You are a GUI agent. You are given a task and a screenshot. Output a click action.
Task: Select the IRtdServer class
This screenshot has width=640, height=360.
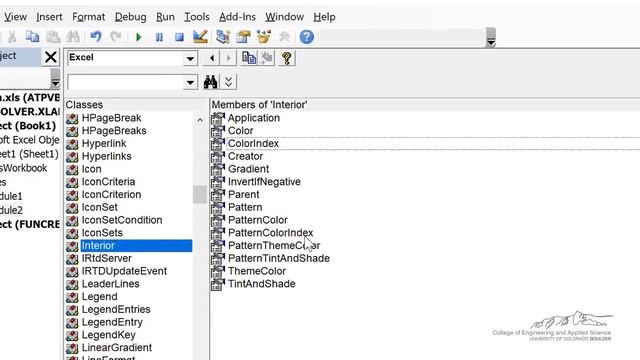point(107,258)
